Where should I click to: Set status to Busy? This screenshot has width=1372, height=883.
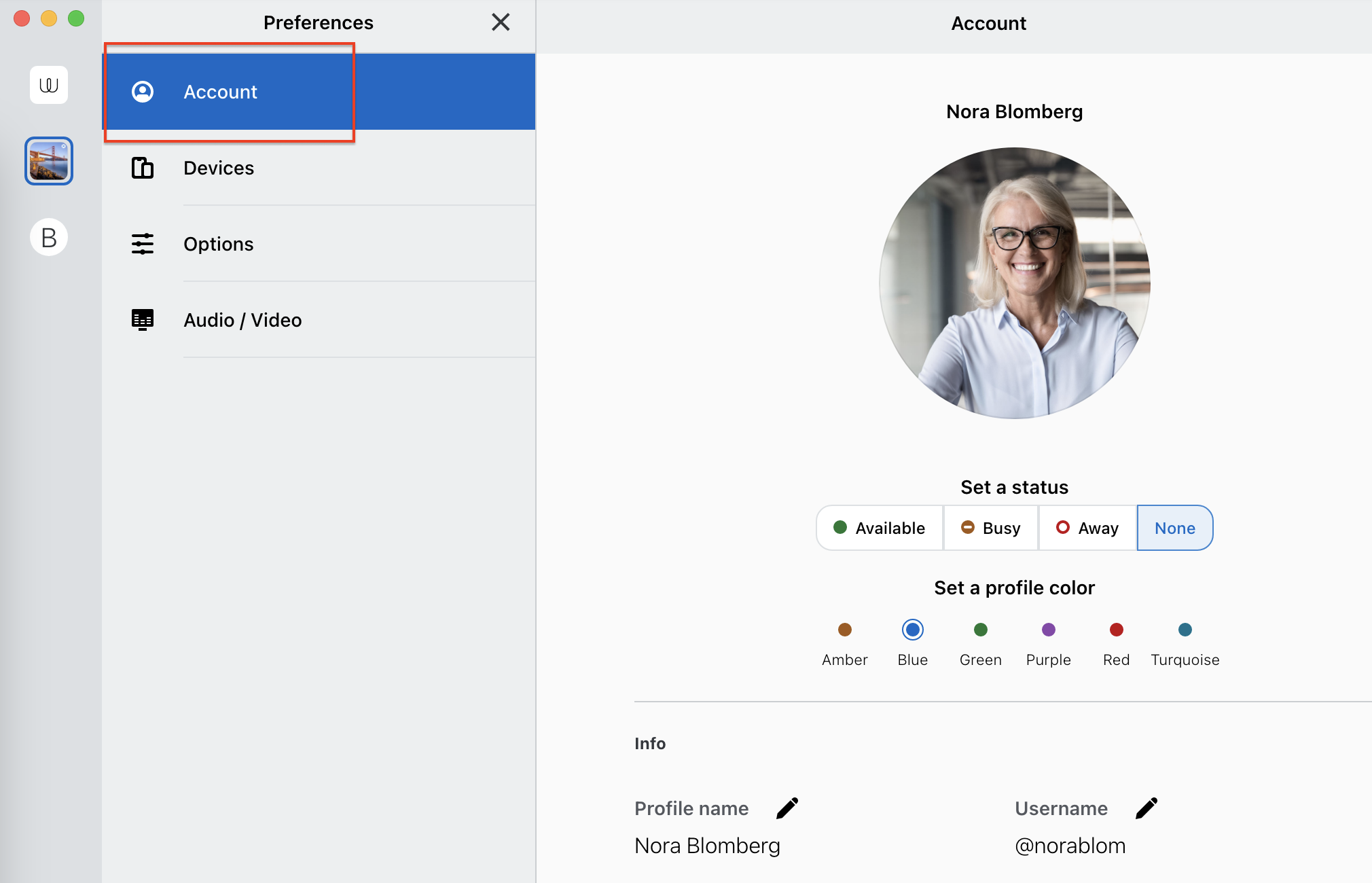991,528
